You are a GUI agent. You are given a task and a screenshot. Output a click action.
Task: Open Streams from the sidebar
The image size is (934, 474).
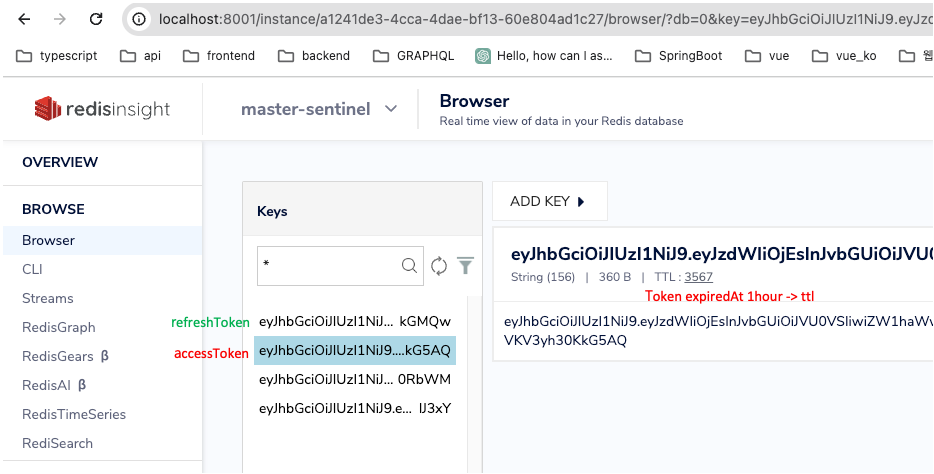(x=48, y=298)
